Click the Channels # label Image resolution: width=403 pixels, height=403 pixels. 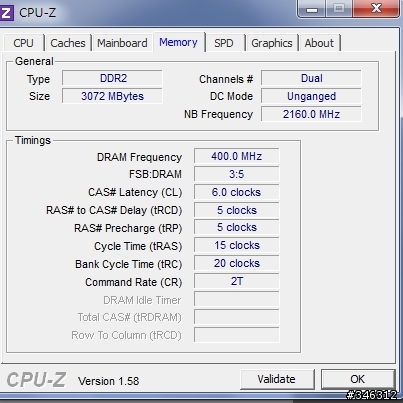pos(226,79)
